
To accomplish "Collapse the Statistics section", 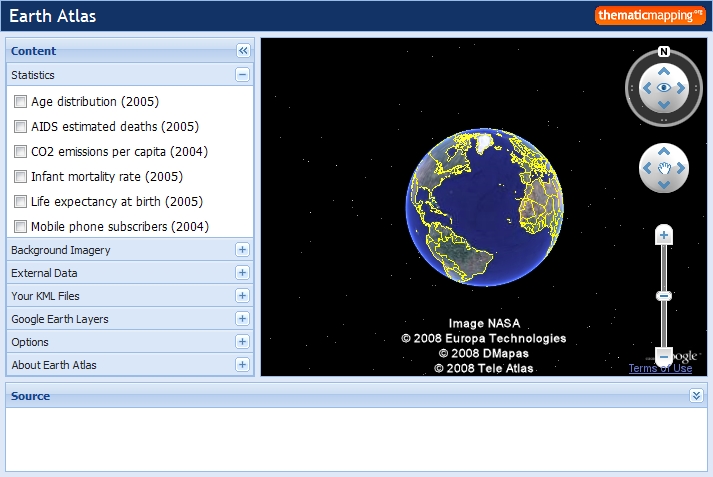I will click(x=242, y=75).
